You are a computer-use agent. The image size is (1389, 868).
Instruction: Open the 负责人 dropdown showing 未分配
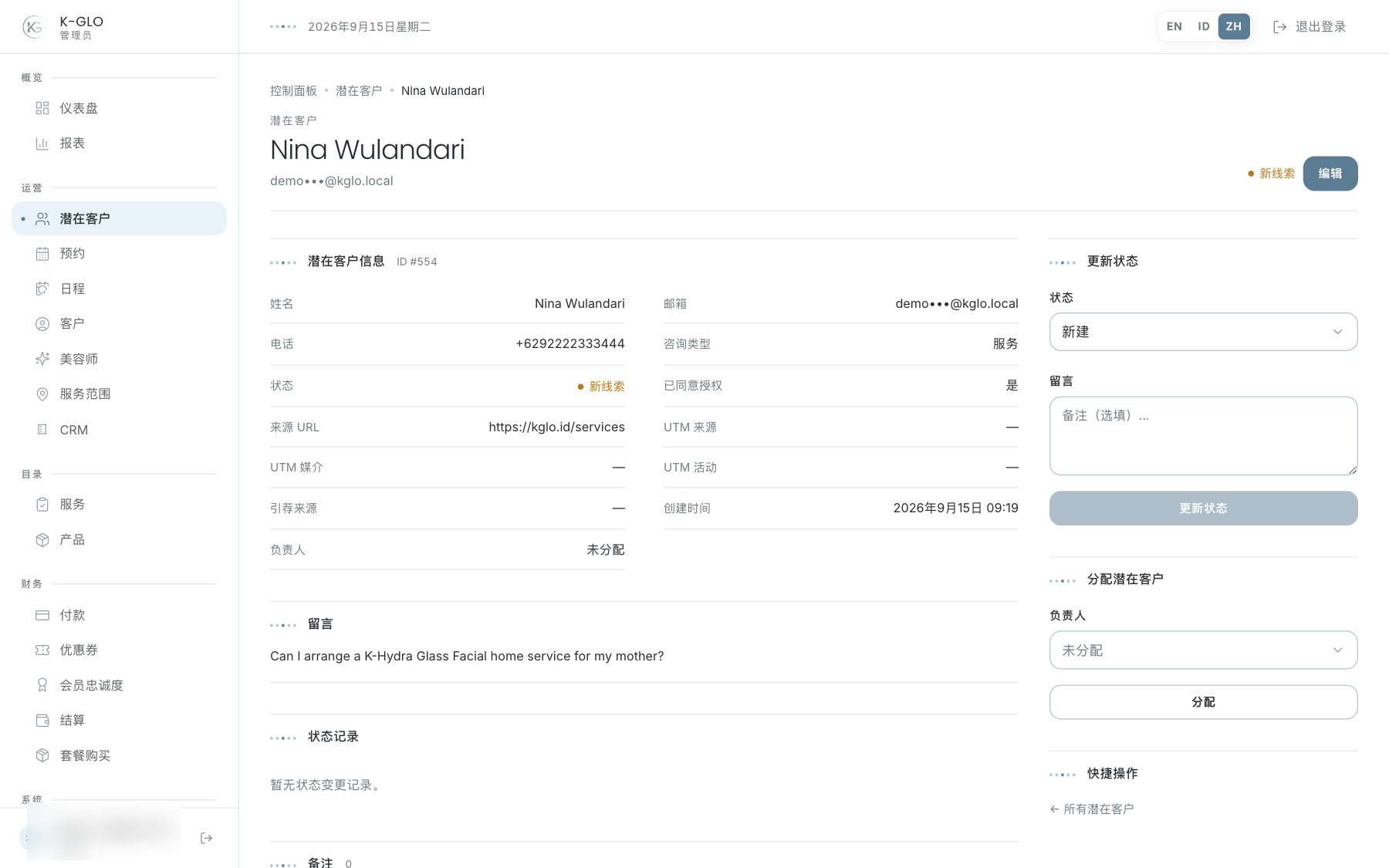click(1203, 650)
